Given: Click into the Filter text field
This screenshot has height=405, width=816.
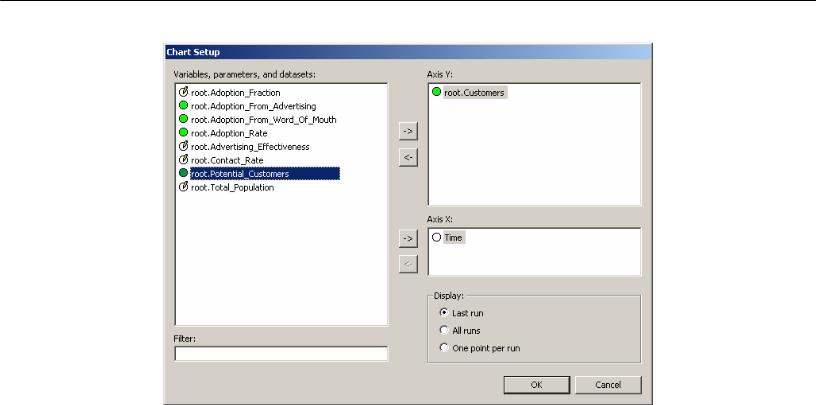Looking at the screenshot, I should [281, 353].
